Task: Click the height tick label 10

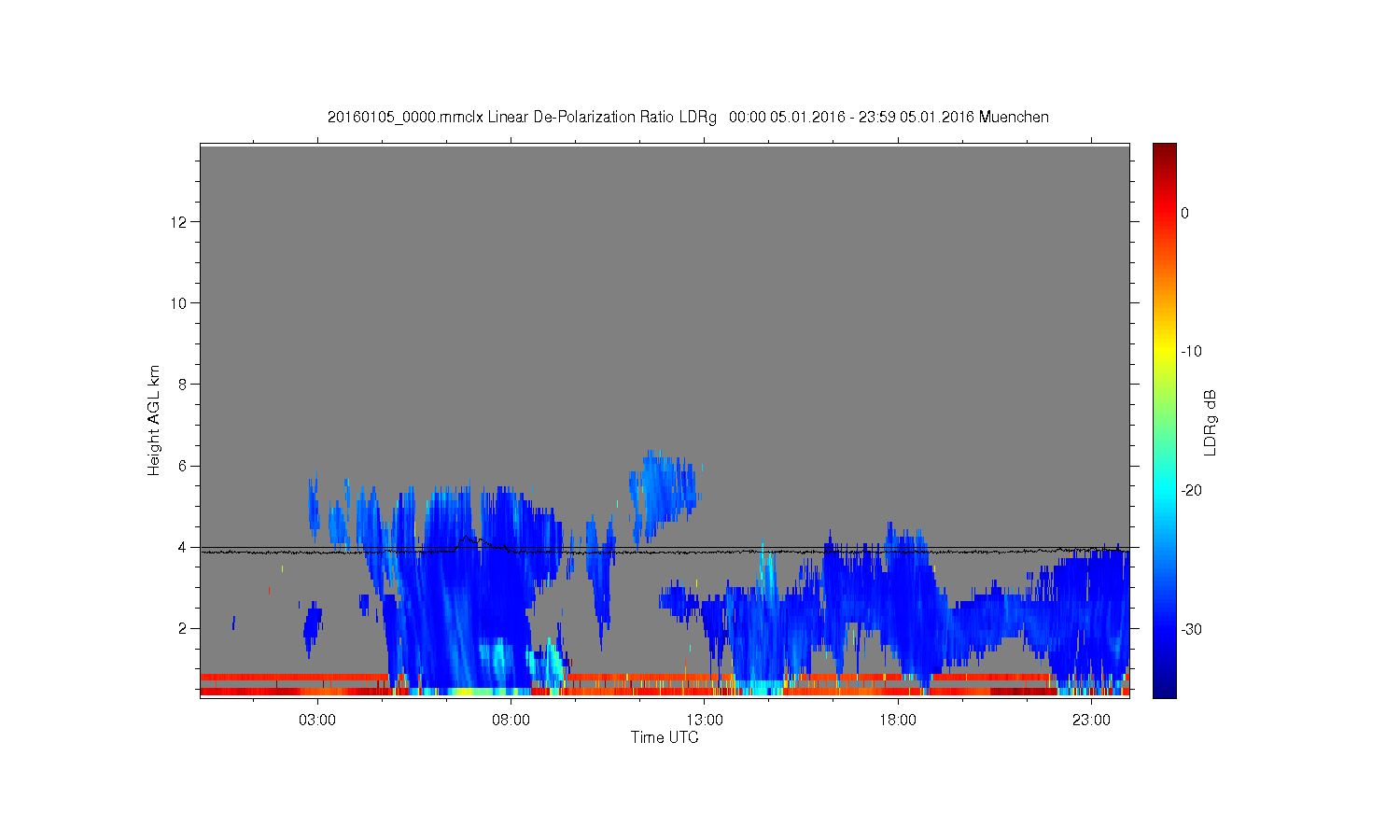Action: 179,303
